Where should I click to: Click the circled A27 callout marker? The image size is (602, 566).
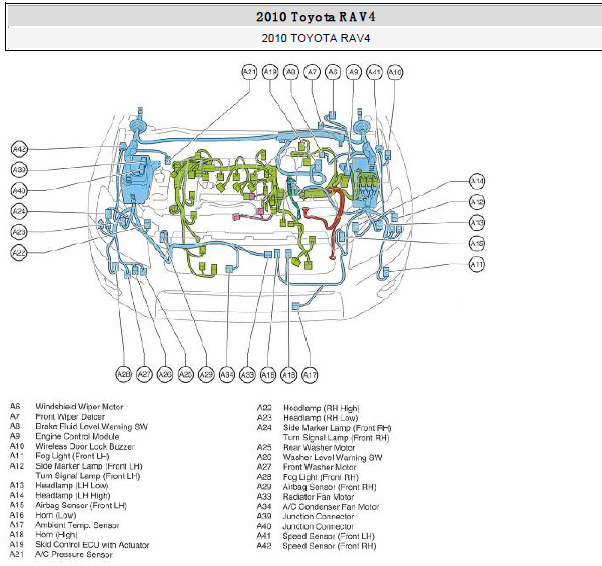click(x=144, y=374)
